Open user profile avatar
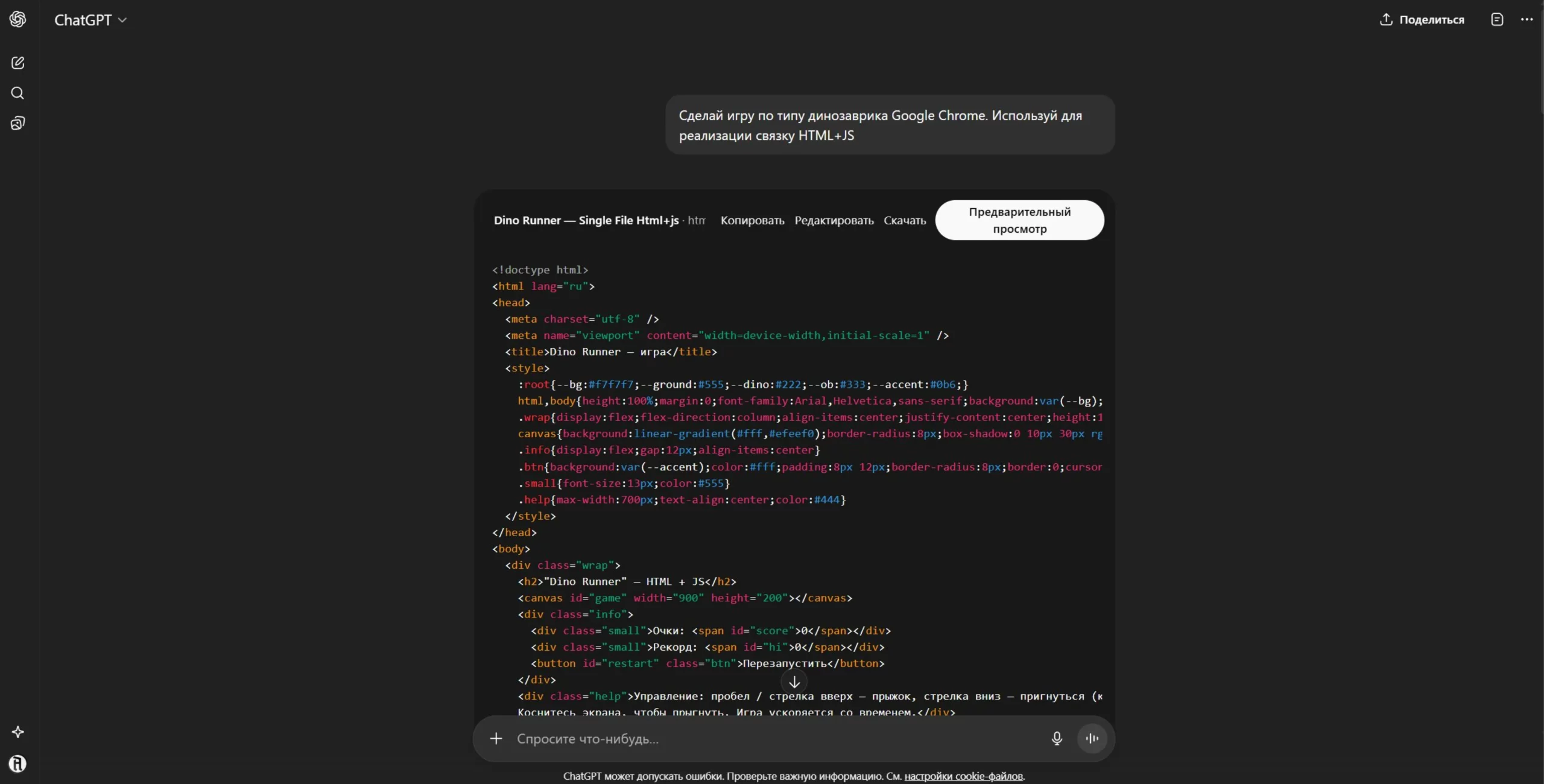1544x784 pixels. click(x=17, y=763)
